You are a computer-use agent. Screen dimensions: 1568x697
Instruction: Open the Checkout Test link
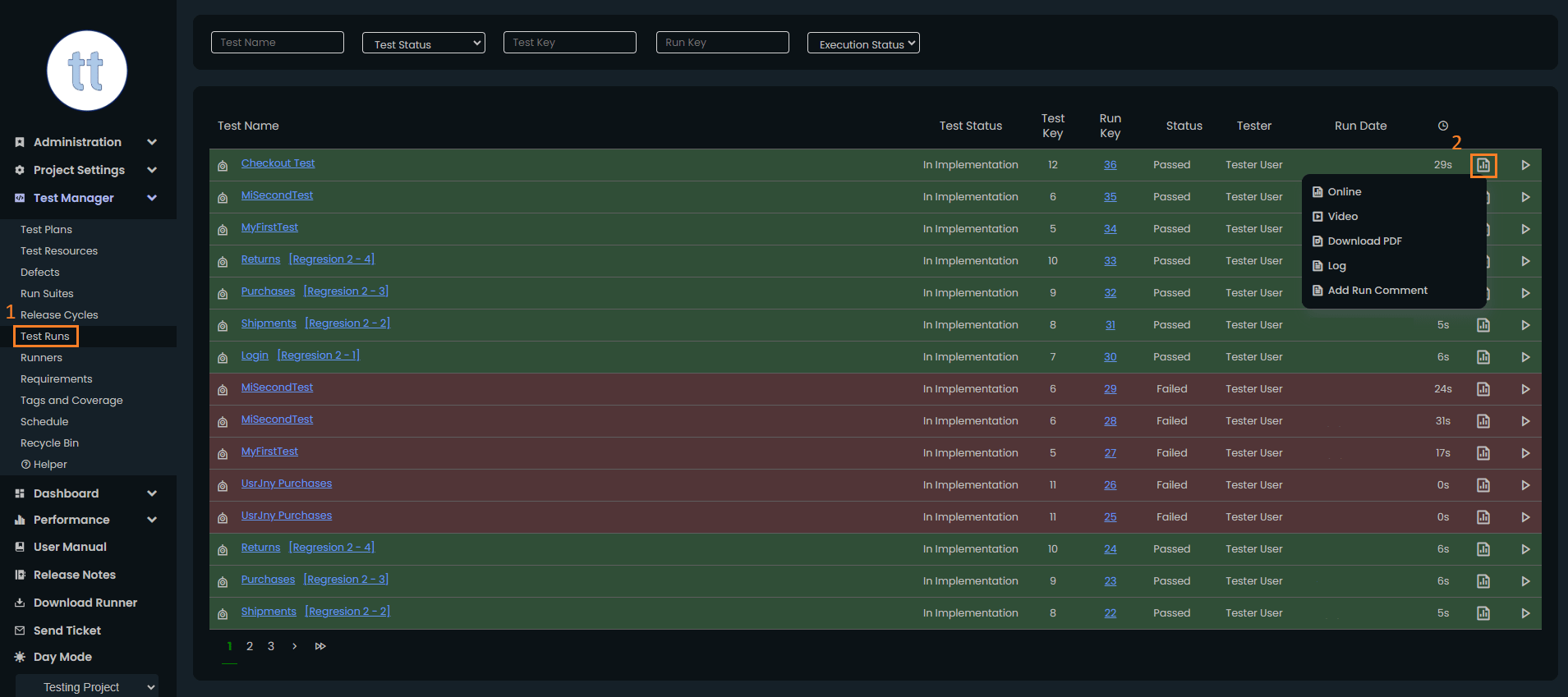(278, 163)
